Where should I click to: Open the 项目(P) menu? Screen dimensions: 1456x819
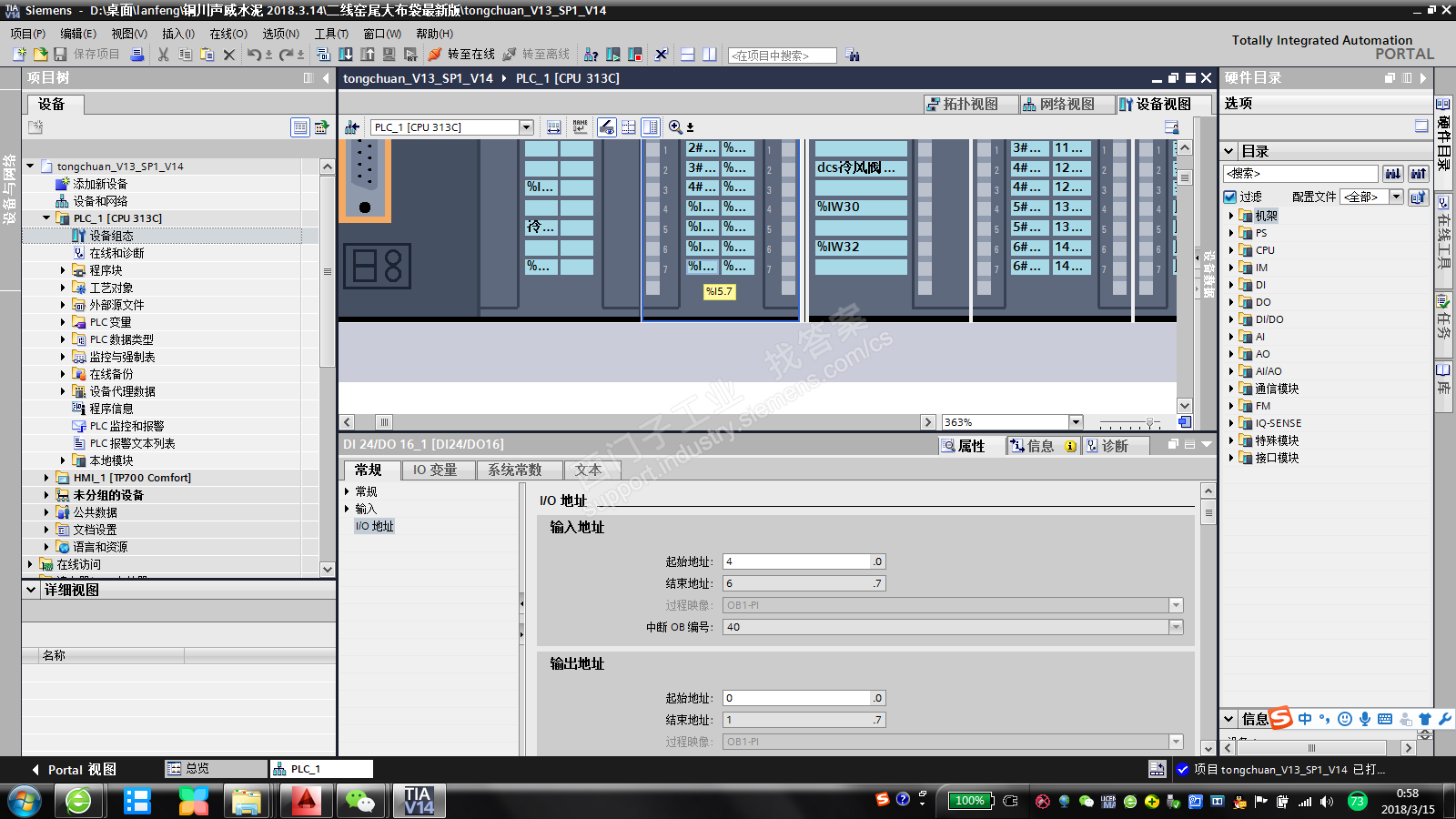(x=27, y=34)
